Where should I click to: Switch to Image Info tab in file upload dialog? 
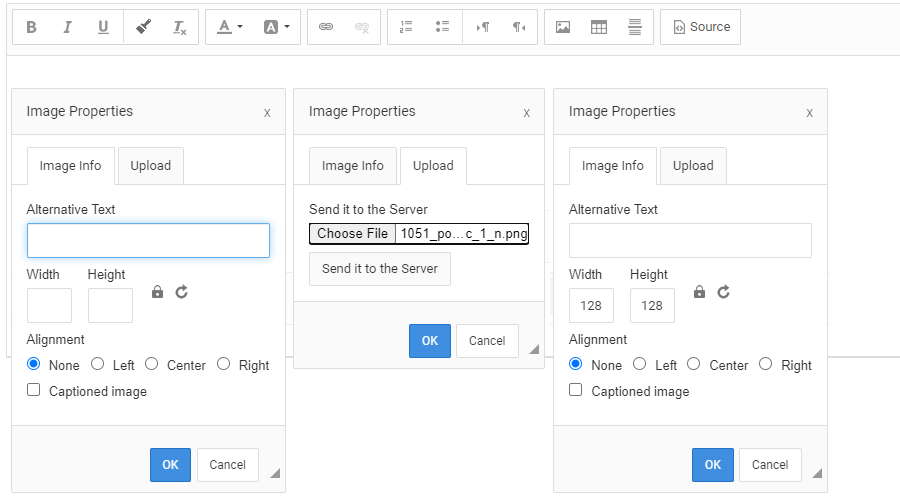[352, 166]
